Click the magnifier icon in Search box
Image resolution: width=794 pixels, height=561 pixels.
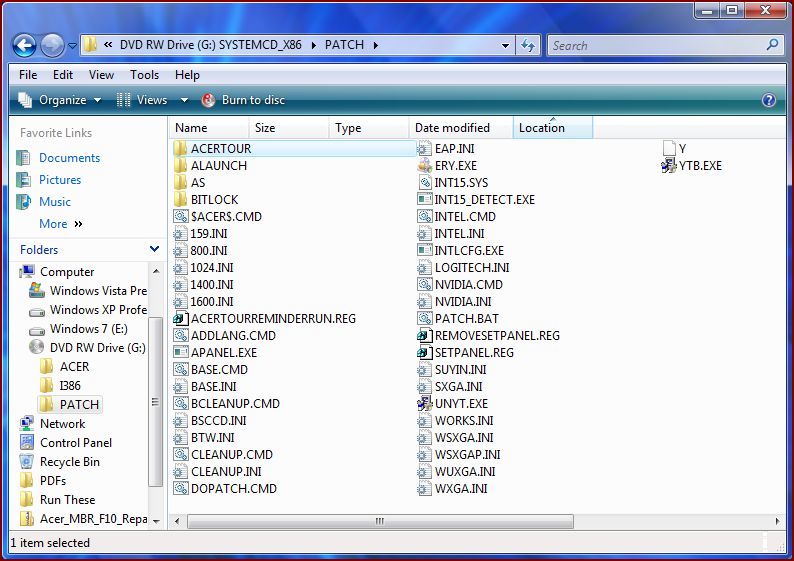pos(772,45)
